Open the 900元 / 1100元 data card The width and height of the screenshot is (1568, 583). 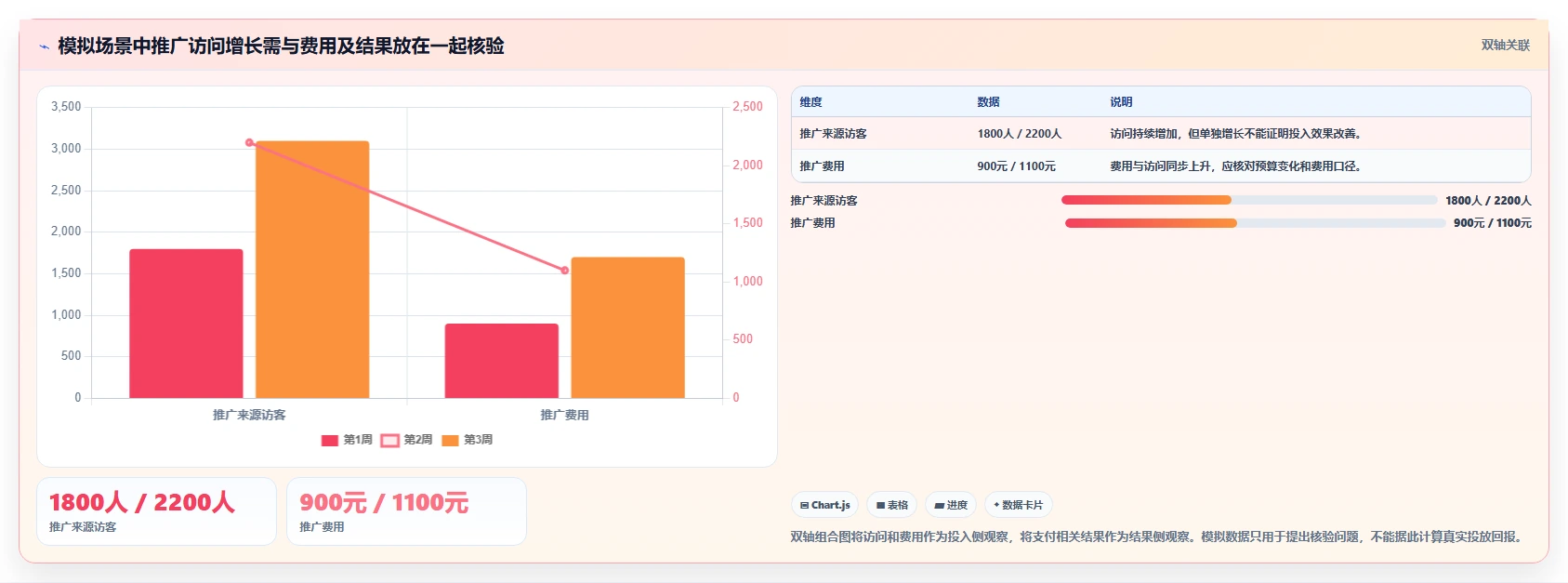coord(406,511)
